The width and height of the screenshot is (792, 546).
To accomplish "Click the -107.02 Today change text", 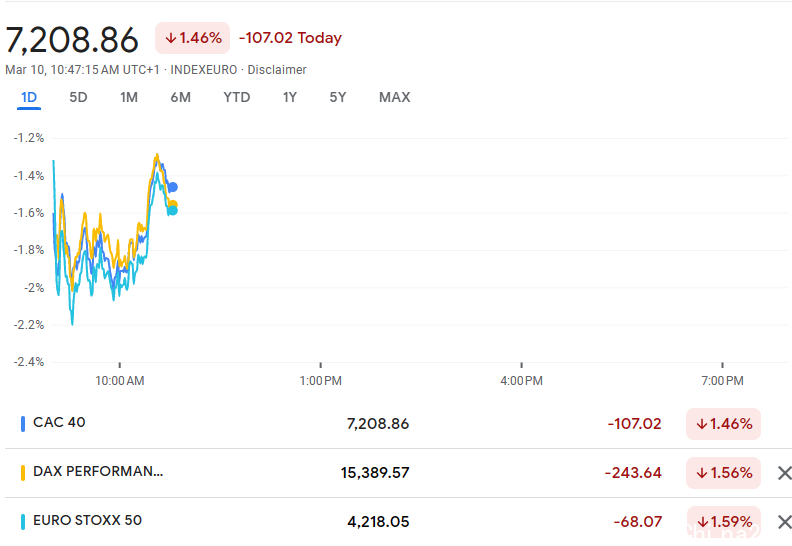I will click(290, 38).
